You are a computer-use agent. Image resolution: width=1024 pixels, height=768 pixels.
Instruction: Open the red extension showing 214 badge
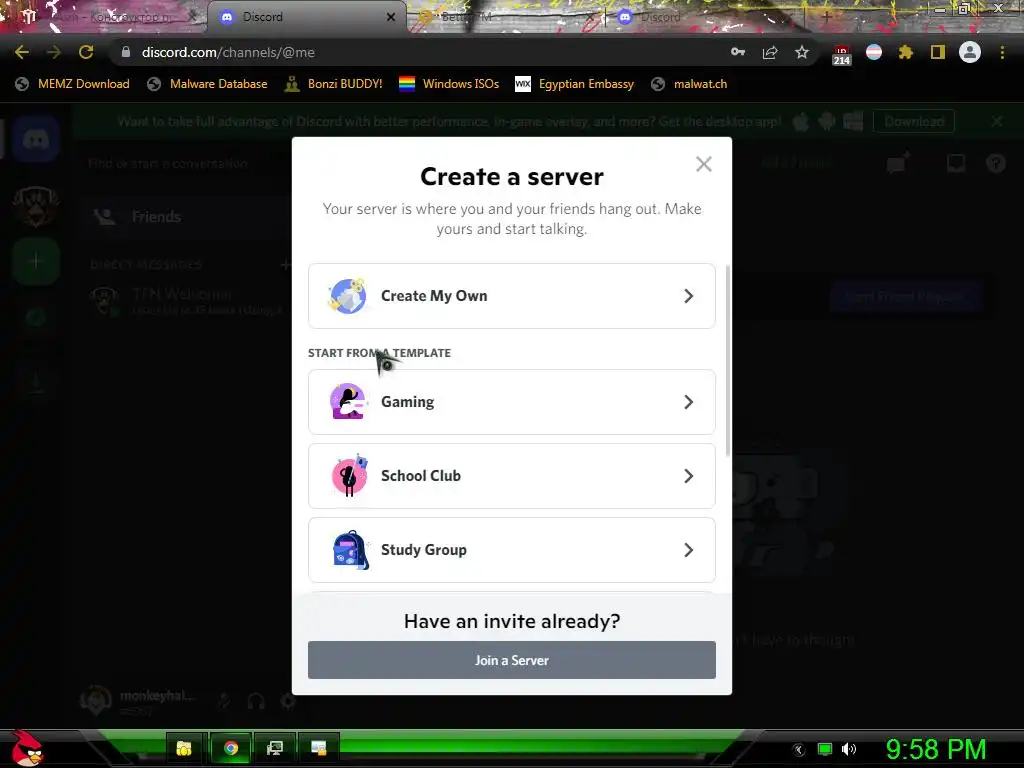841,54
